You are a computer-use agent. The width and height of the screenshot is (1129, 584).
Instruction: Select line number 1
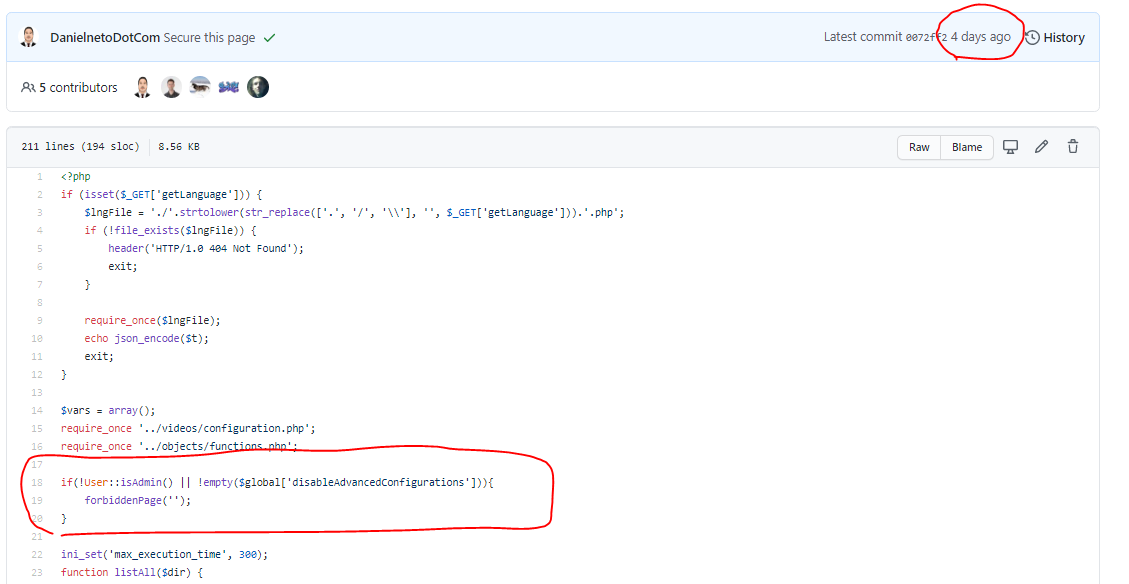[x=40, y=176]
